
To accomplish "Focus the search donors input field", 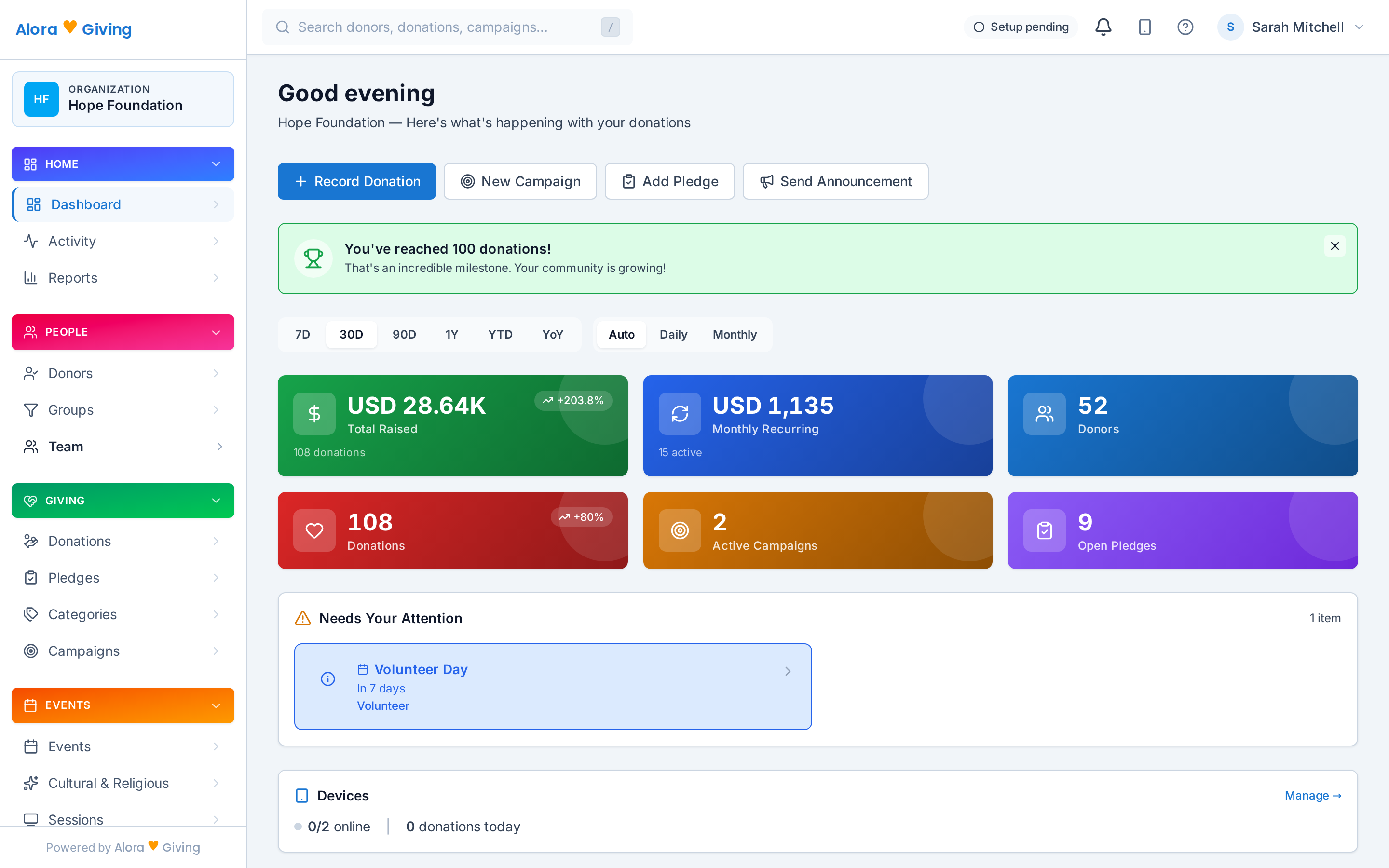I will 447,27.
